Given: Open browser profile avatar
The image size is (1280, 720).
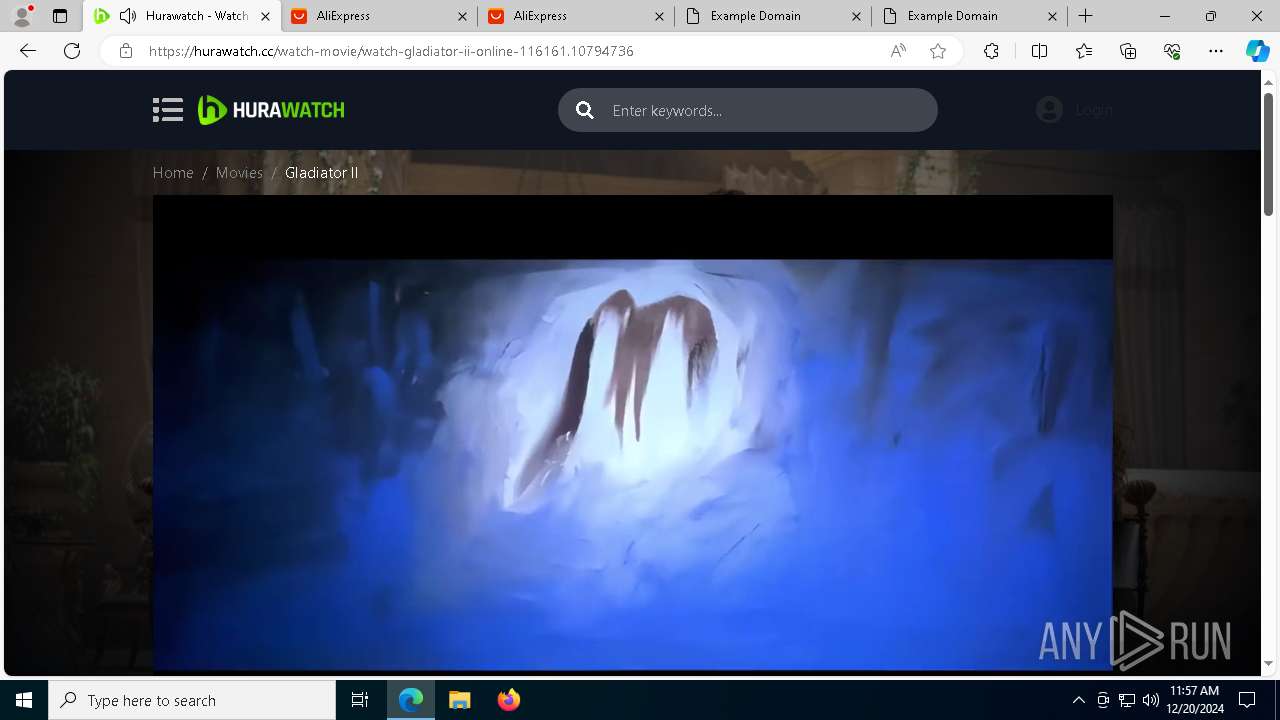Looking at the screenshot, I should pyautogui.click(x=22, y=16).
